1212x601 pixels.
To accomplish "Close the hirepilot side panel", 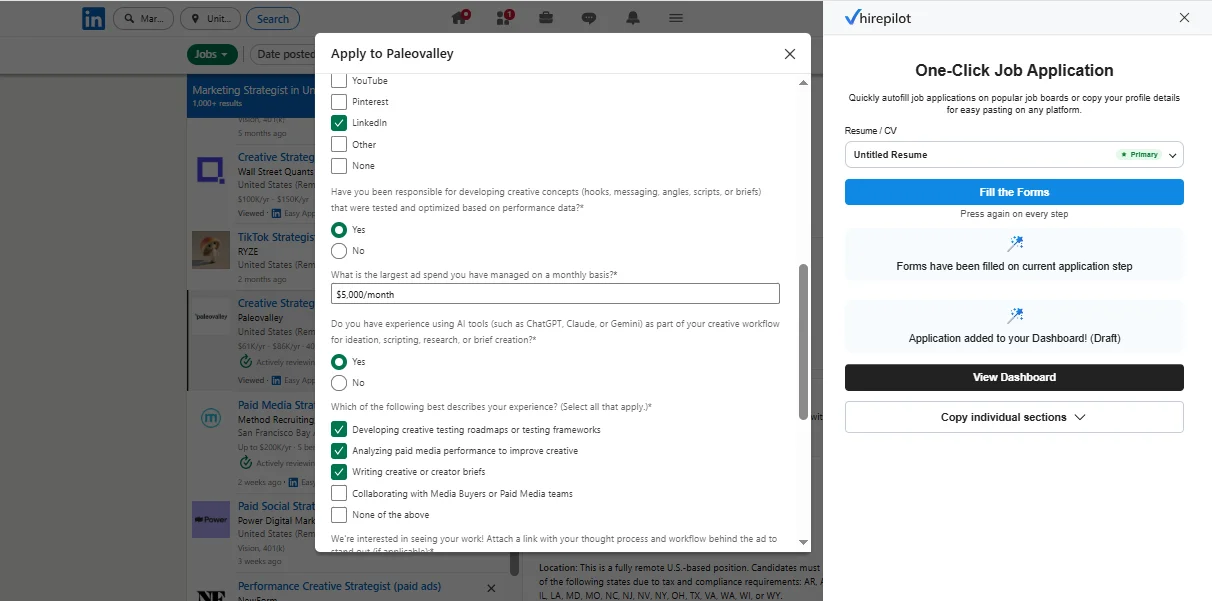I will [1184, 18].
